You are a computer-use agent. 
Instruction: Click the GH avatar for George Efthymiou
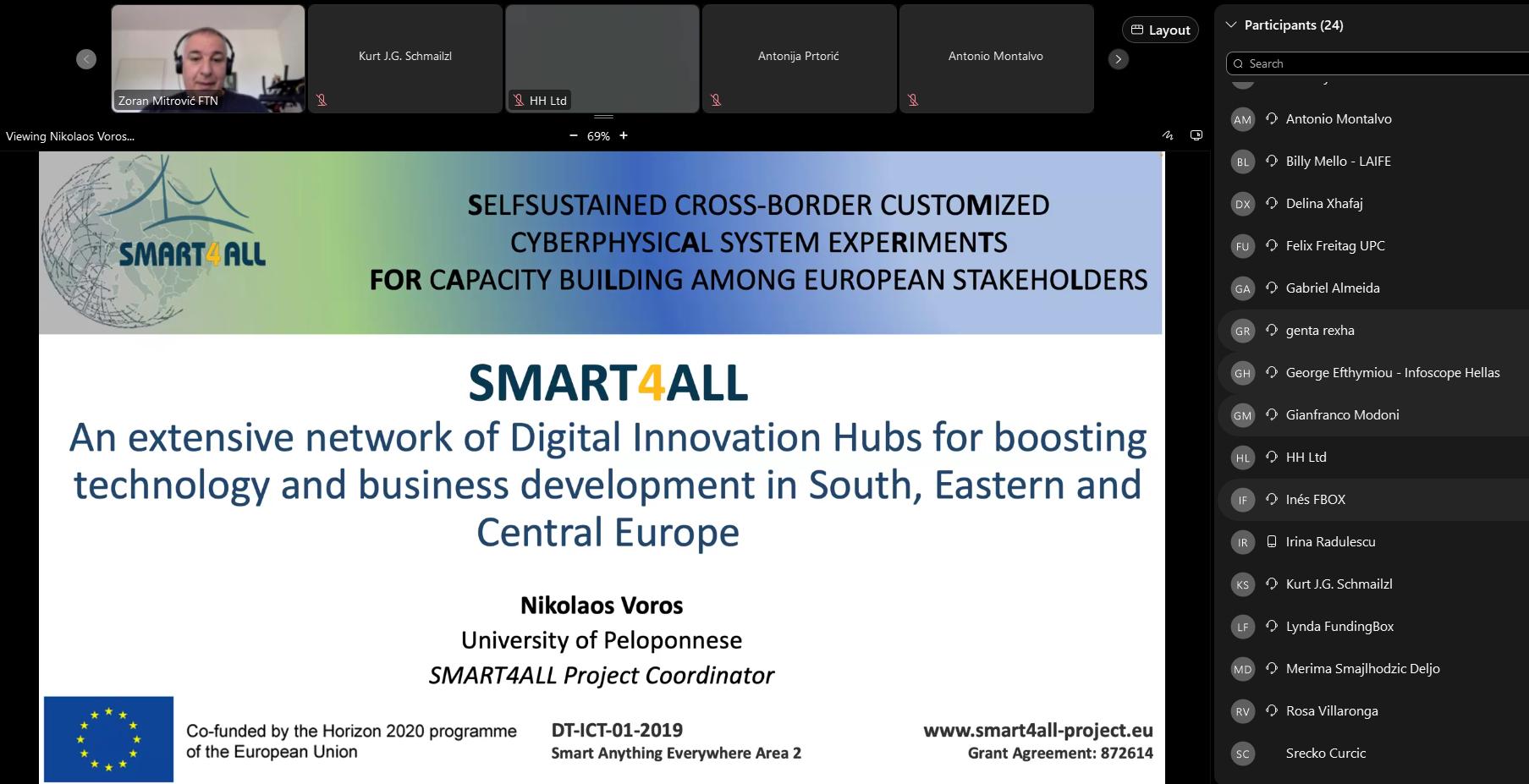[x=1242, y=373]
